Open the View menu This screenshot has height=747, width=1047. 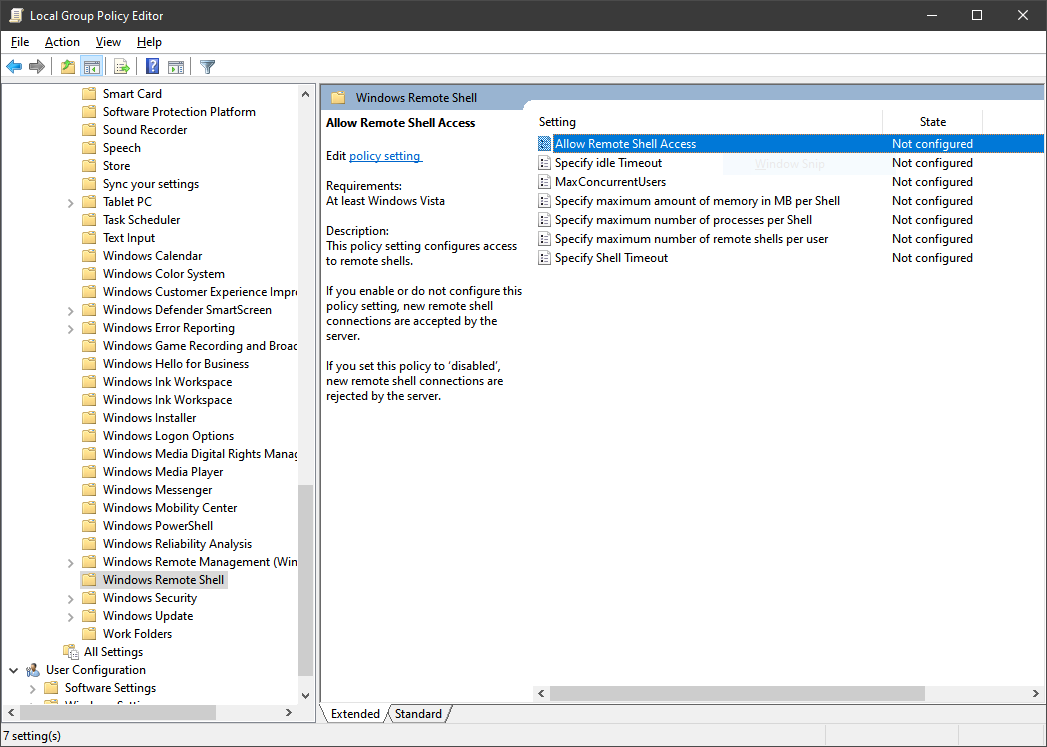(108, 42)
